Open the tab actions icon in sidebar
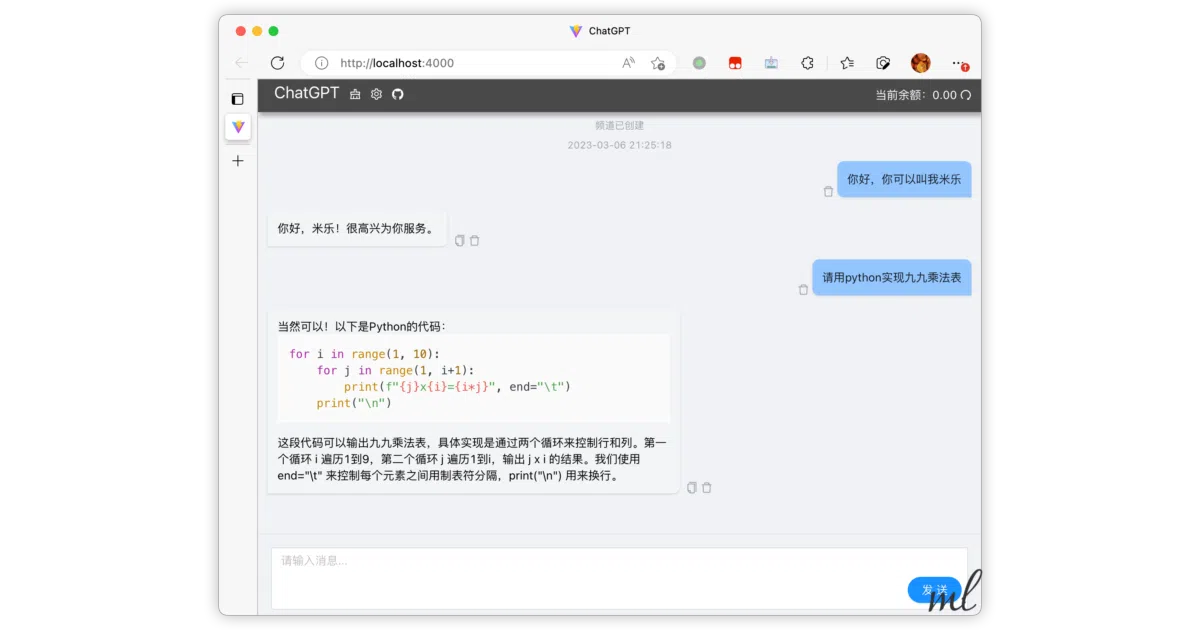Viewport: 1200px width, 630px height. coord(237,99)
